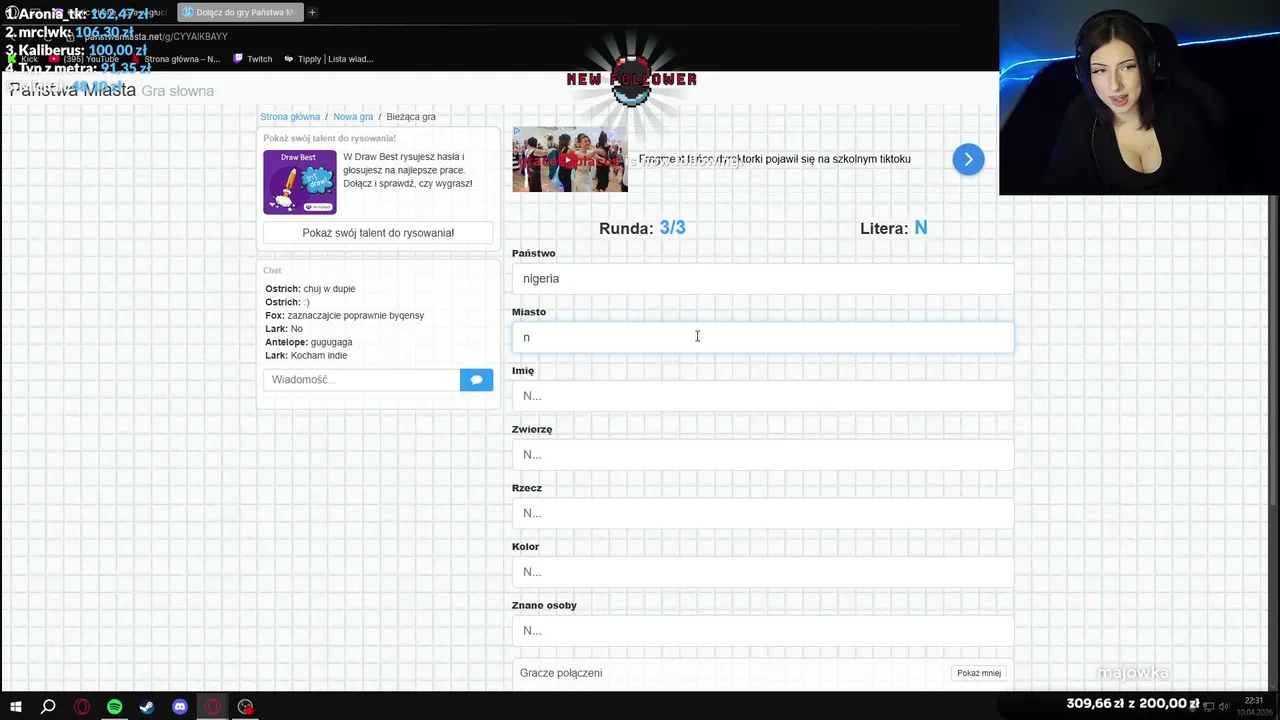Screen dimensions: 1280x720
Task: Click the Imię input field
Action: pyautogui.click(x=763, y=396)
